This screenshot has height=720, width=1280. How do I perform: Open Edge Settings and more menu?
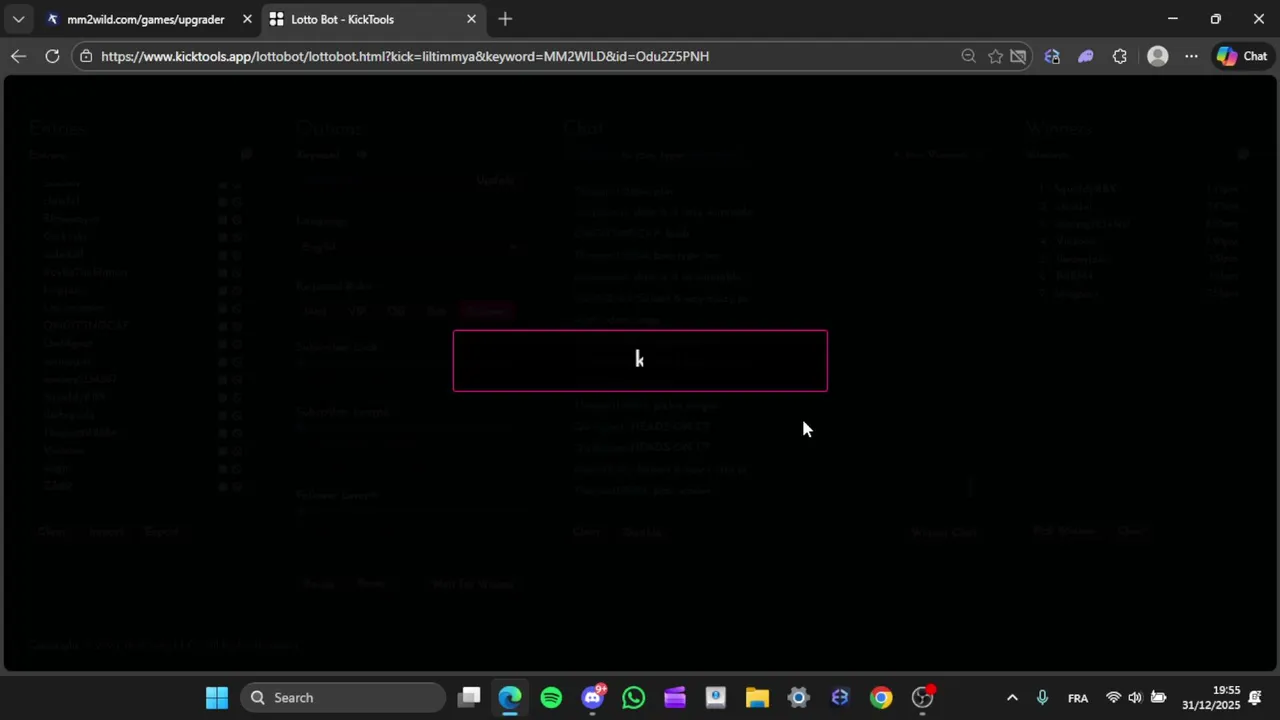pyautogui.click(x=1191, y=57)
